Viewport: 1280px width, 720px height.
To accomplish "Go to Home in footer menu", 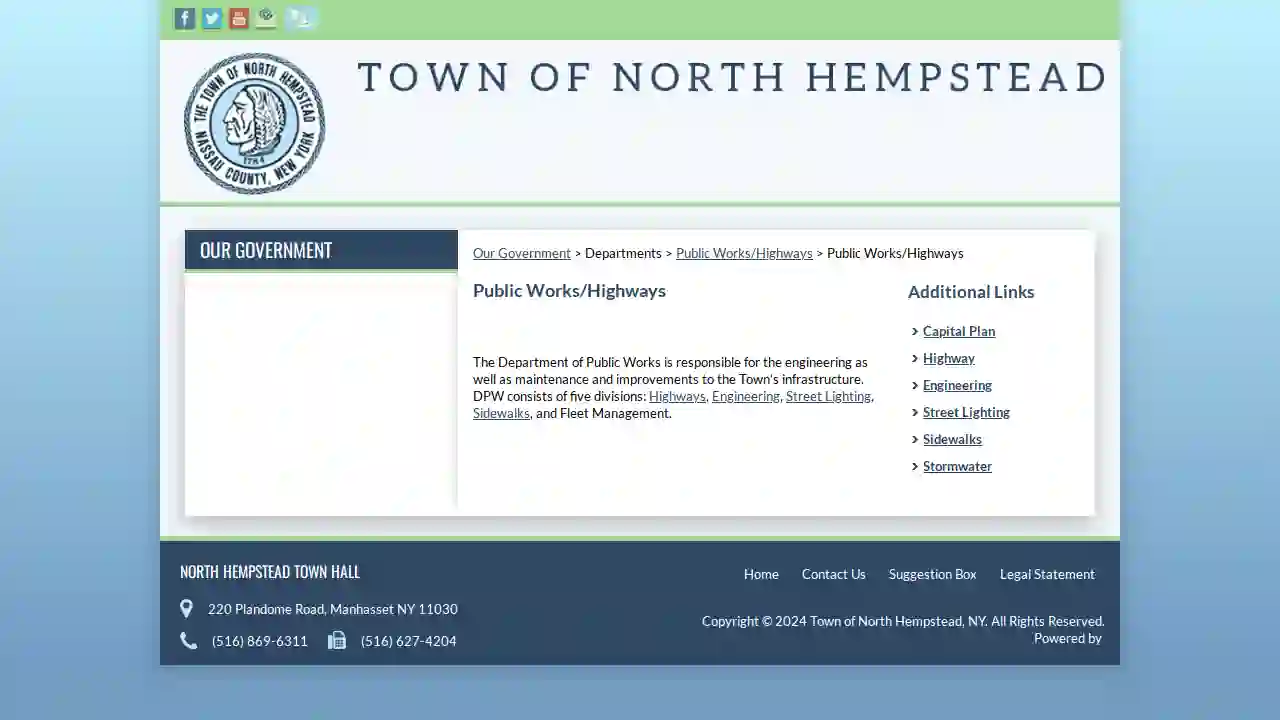I will coord(761,574).
